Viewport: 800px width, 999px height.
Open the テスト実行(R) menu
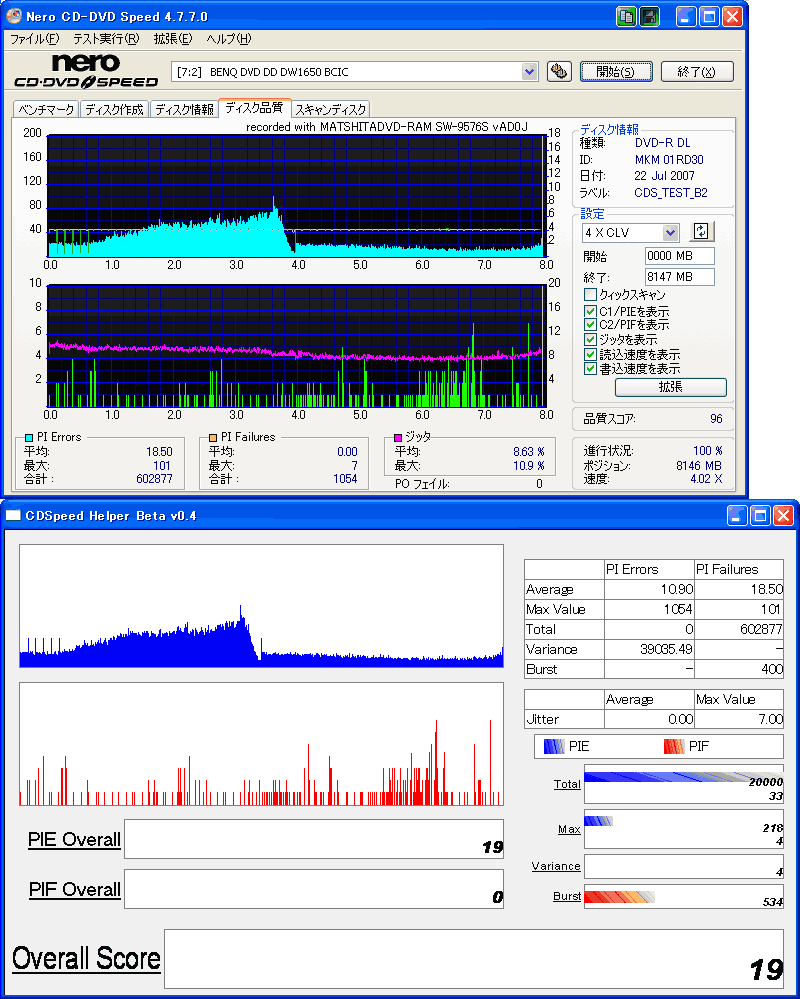click(x=106, y=39)
